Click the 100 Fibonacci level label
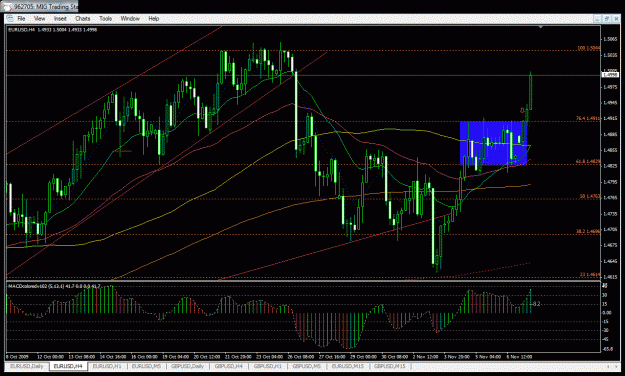Viewport: 625px width, 376px height. (x=589, y=48)
